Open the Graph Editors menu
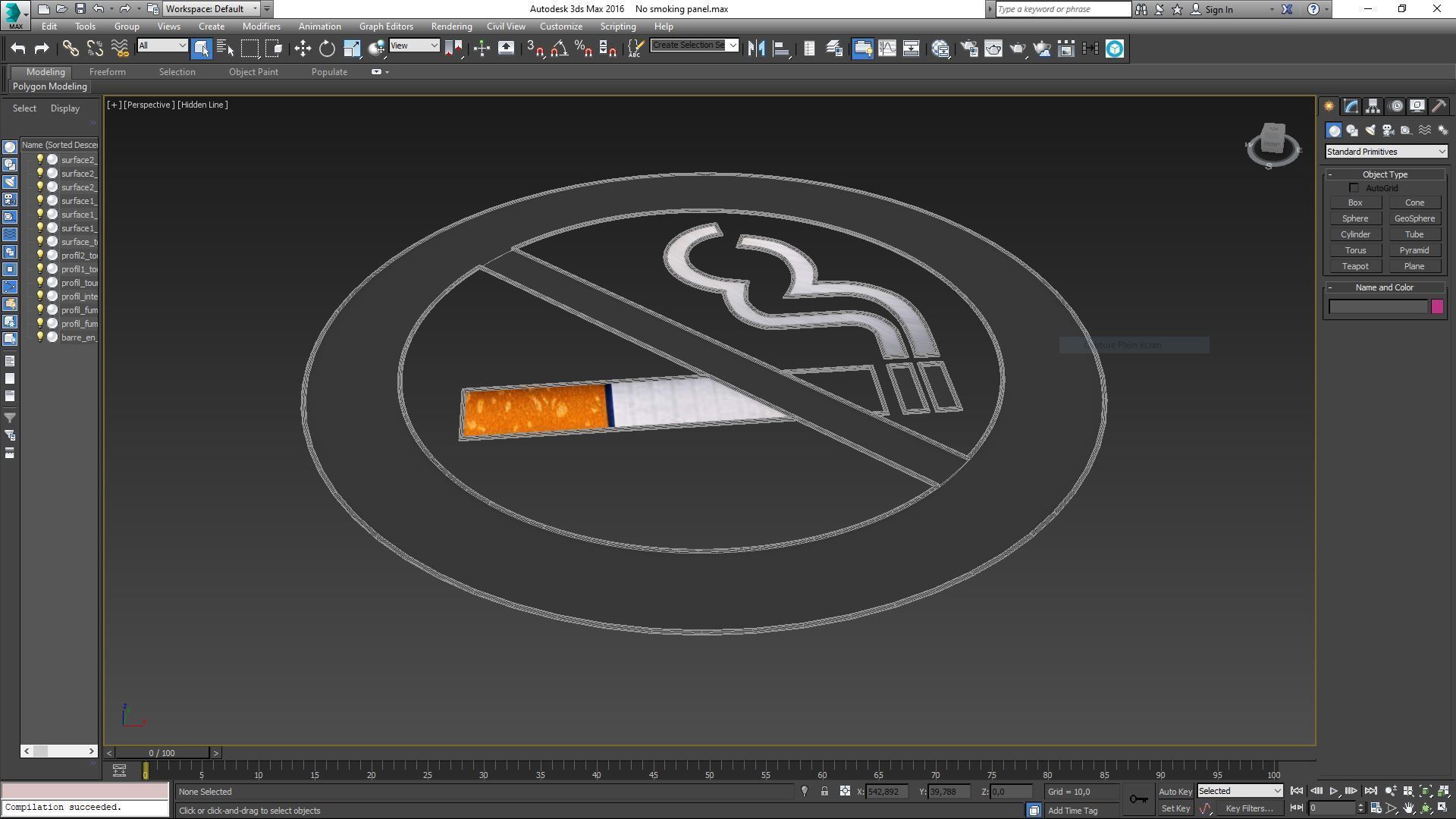Image resolution: width=1456 pixels, height=819 pixels. (386, 27)
